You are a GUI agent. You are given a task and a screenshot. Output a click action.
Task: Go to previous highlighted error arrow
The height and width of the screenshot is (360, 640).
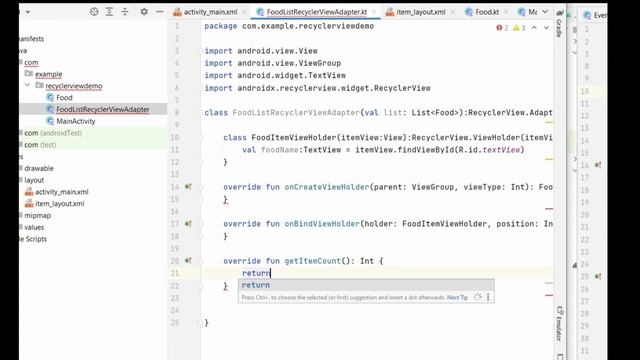(534, 28)
